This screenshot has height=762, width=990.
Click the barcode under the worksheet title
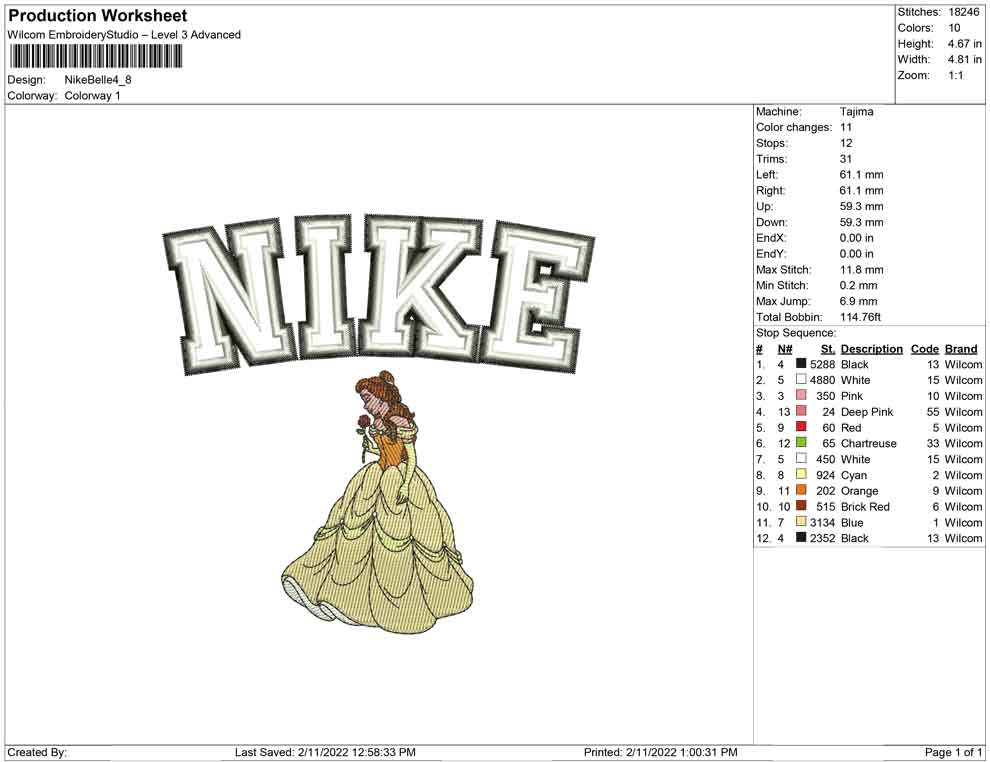pos(95,56)
